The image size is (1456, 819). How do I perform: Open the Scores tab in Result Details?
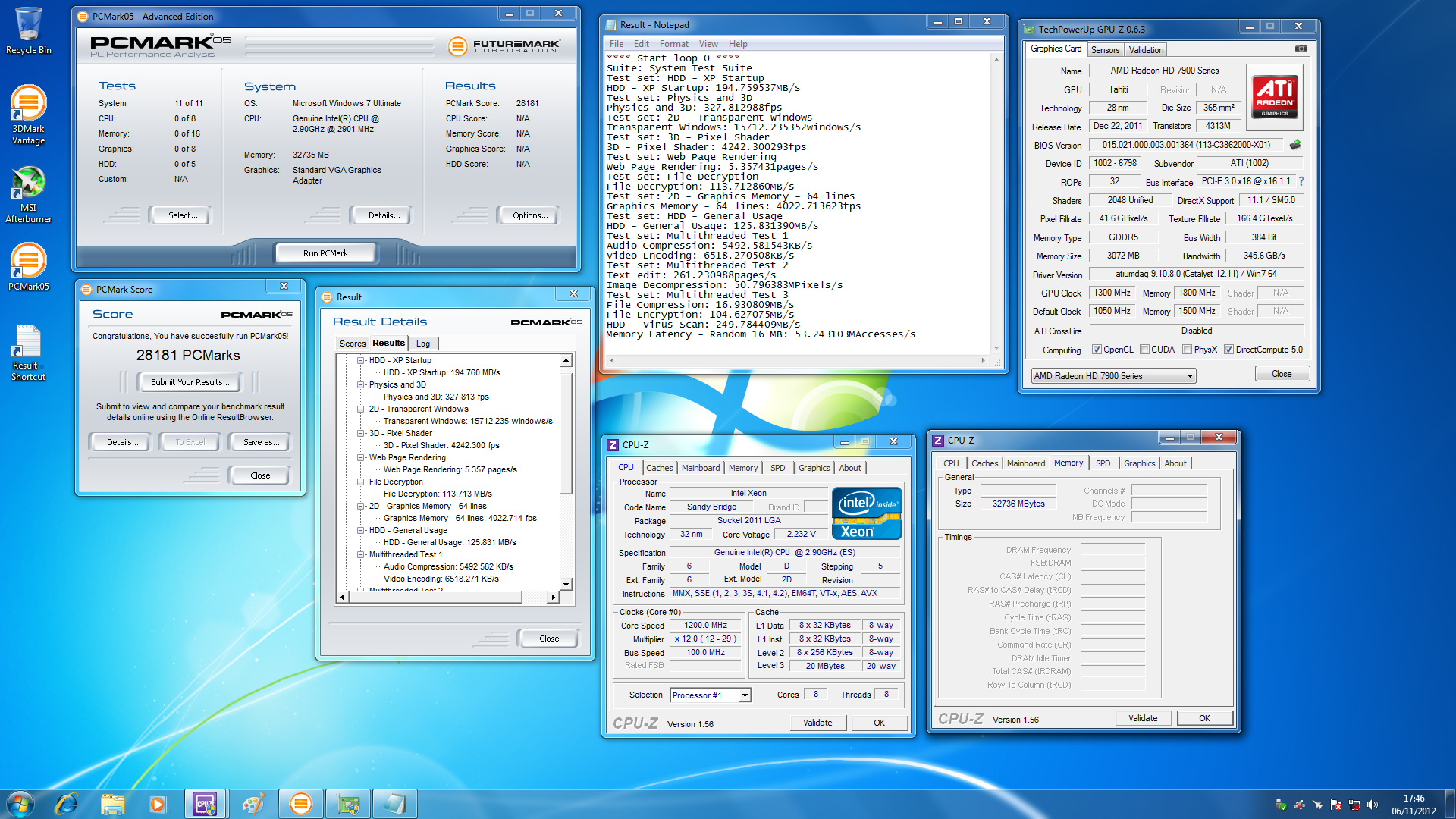pyautogui.click(x=353, y=344)
